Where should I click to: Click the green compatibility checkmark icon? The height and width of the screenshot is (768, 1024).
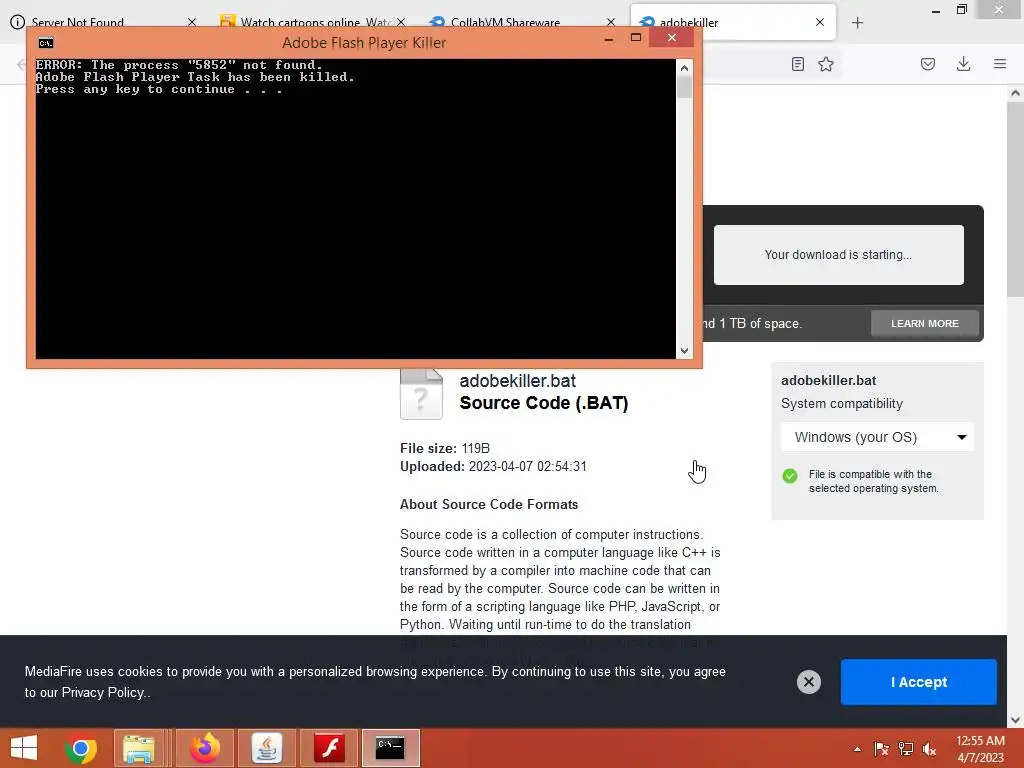(x=790, y=475)
